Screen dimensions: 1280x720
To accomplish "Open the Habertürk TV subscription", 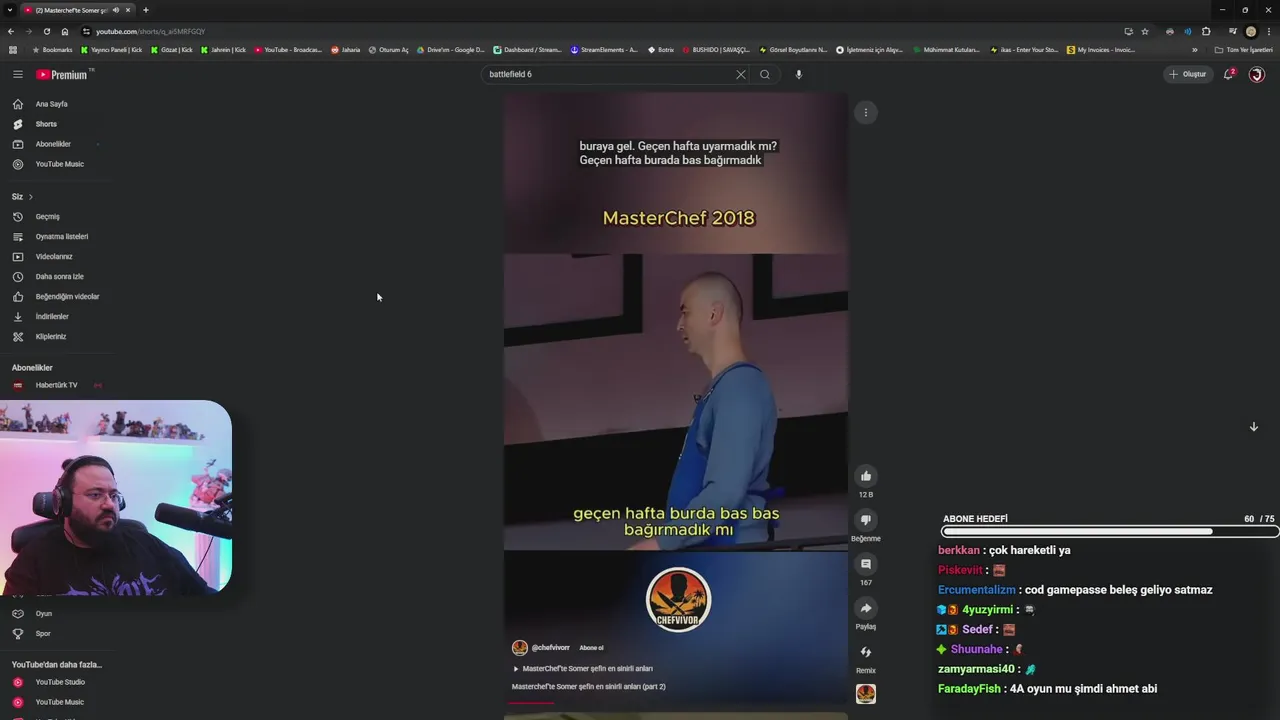I will [x=56, y=385].
